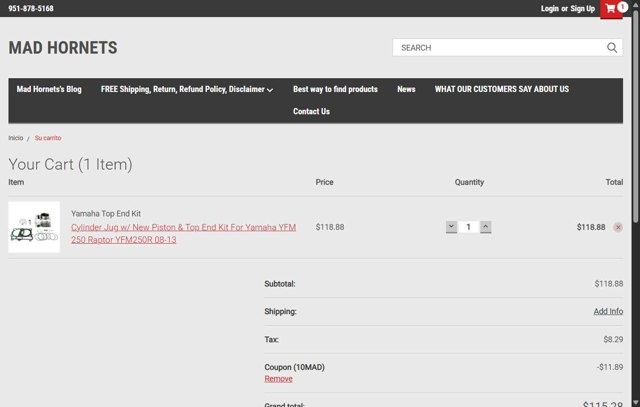The width and height of the screenshot is (640, 407).
Task: Click Add Info for shipping
Action: tap(608, 311)
